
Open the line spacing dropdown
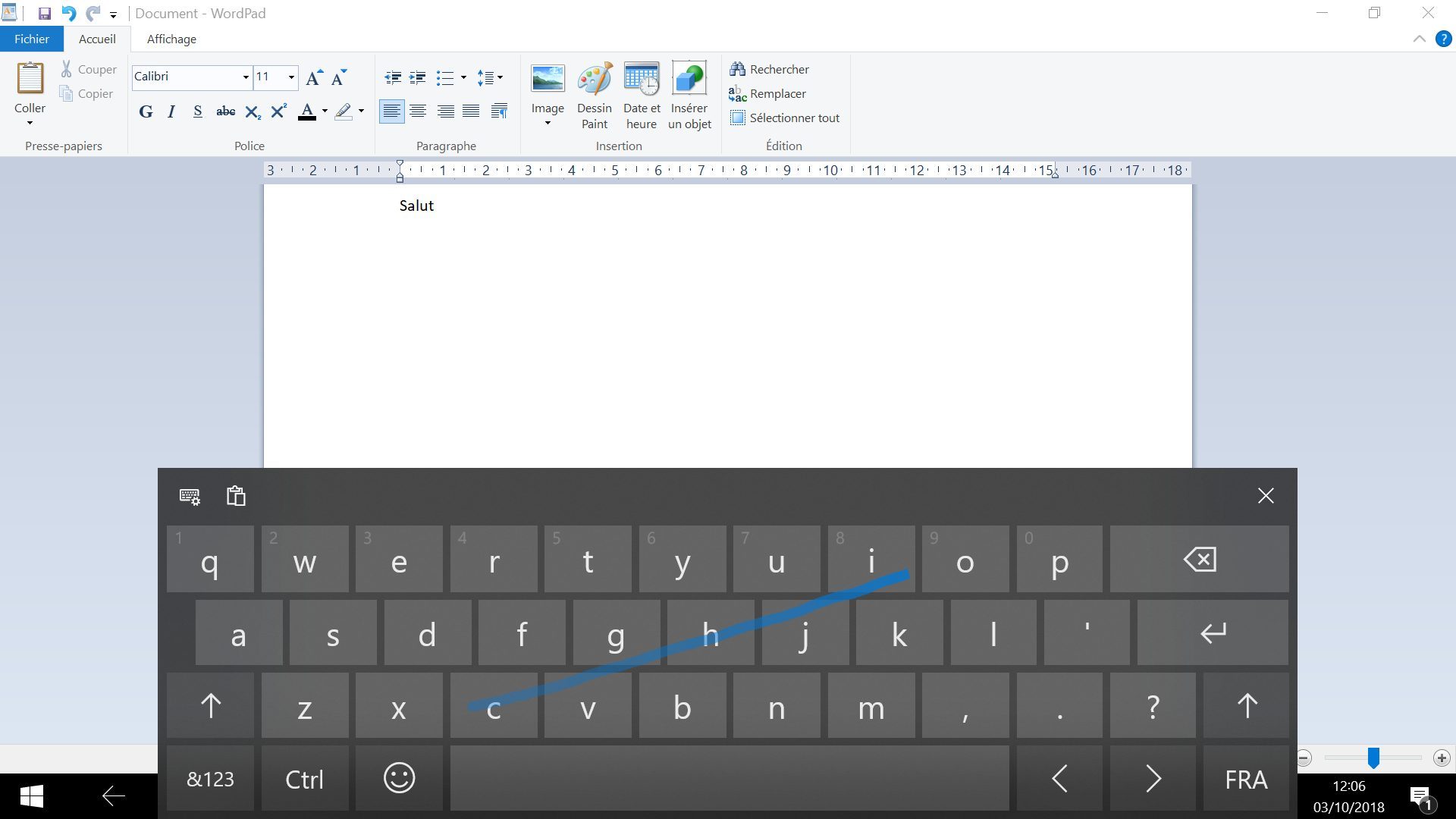point(490,77)
